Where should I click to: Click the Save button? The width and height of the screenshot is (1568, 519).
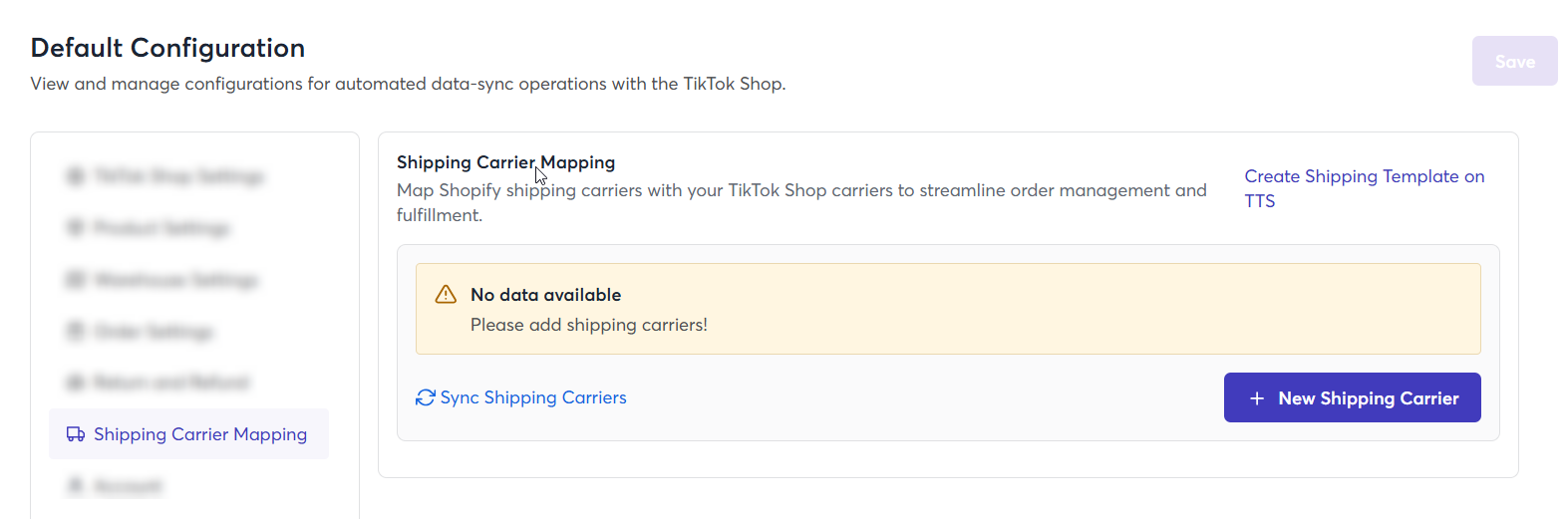[1514, 61]
